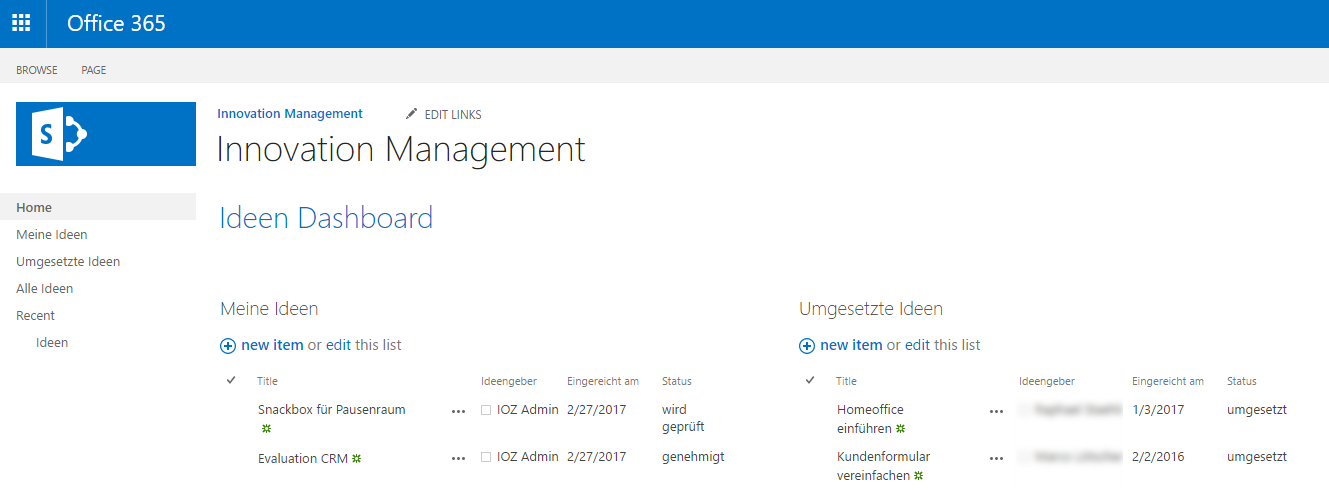Click plus icon in Meine Ideen list
This screenshot has width=1329, height=499.
(228, 346)
